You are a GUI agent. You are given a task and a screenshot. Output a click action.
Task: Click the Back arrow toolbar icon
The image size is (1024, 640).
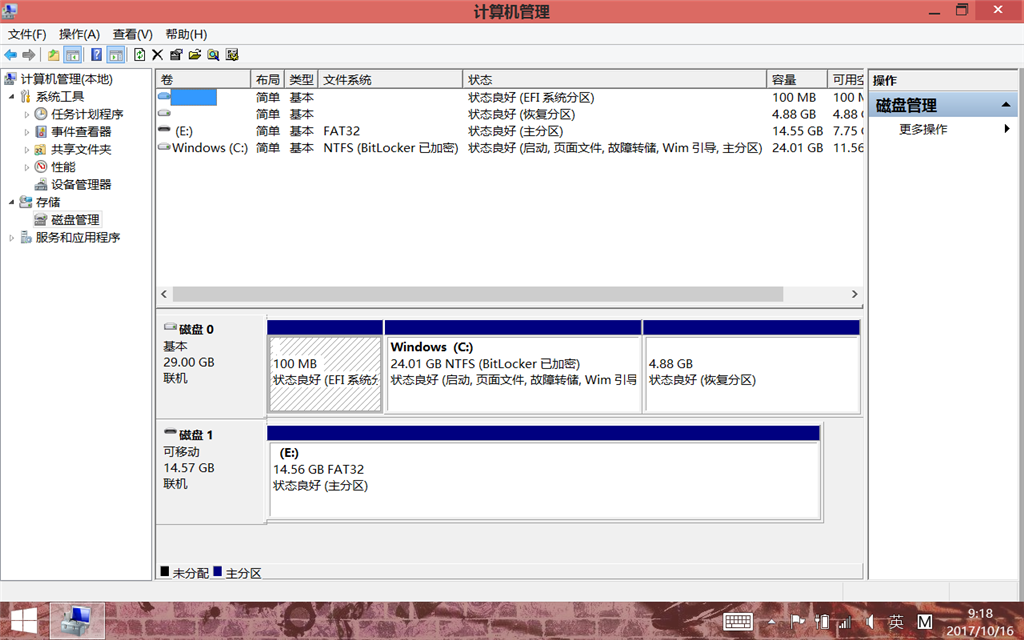pos(10,55)
